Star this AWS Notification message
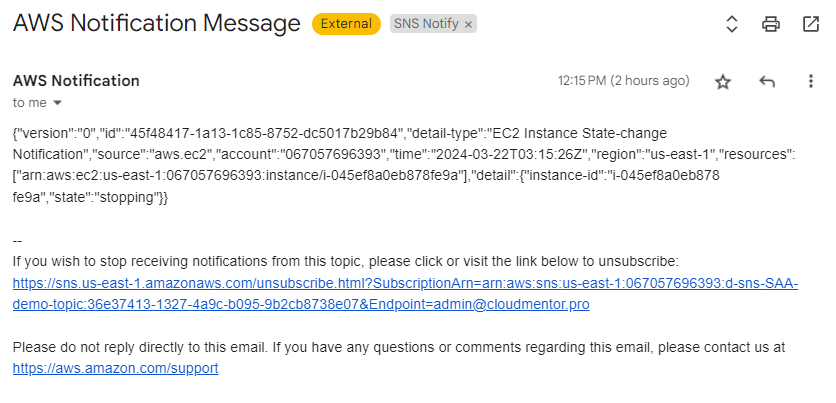 (723, 82)
